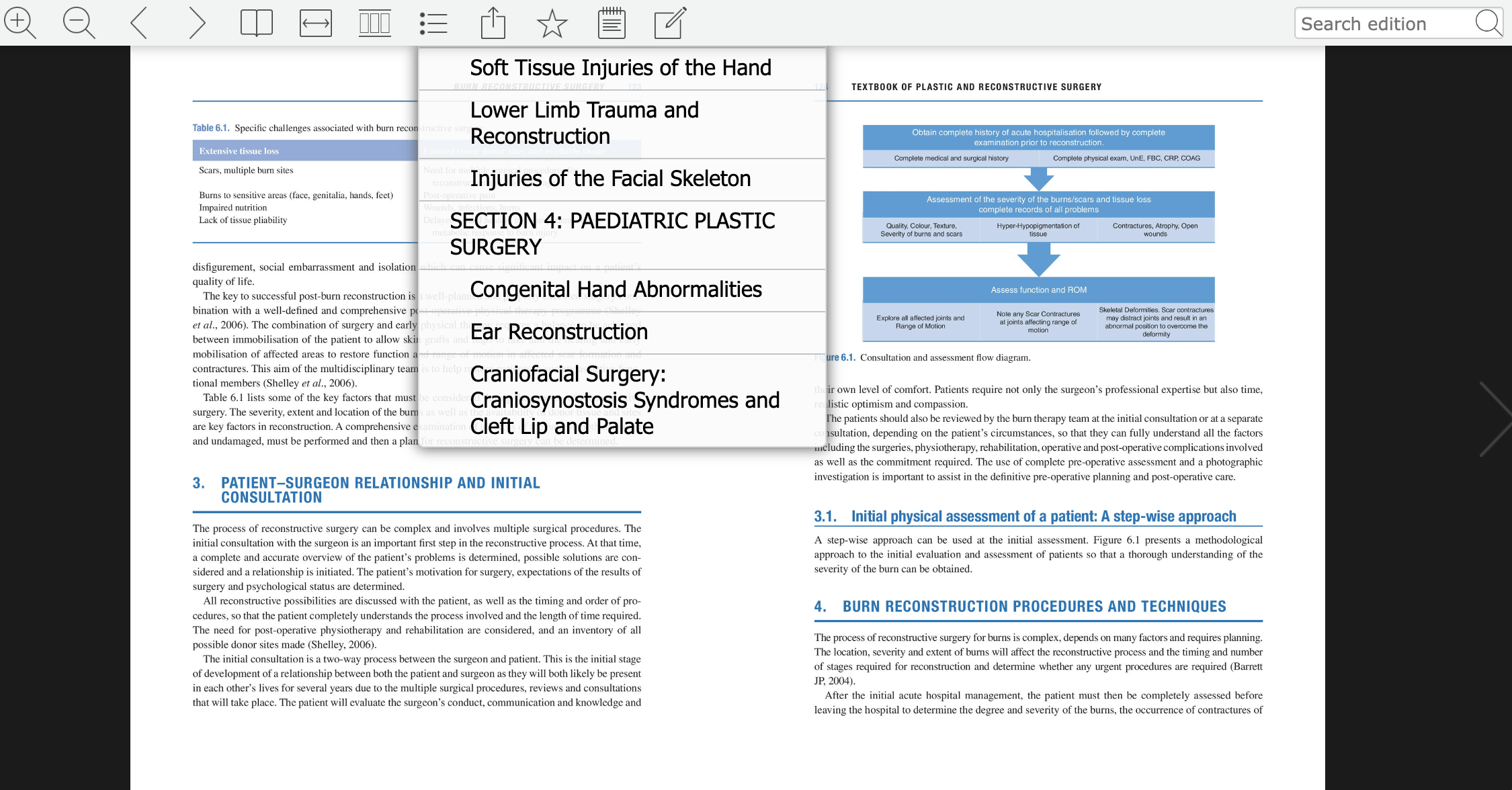The height and width of the screenshot is (790, 1512).
Task: Go to the previous page with the left arrow
Action: (x=138, y=23)
